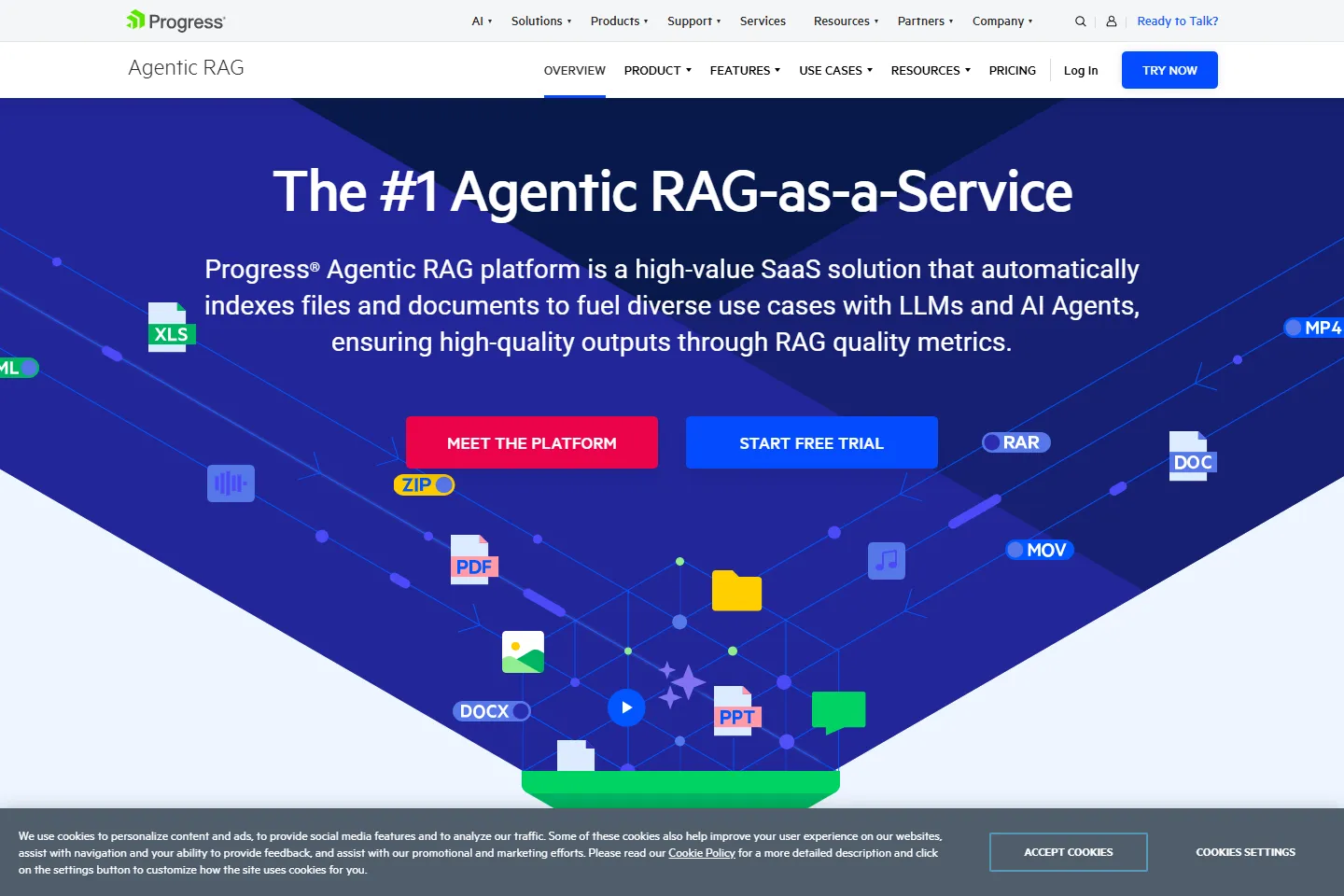Click the Agentic RAG title
This screenshot has height=896, width=1344.
point(186,68)
